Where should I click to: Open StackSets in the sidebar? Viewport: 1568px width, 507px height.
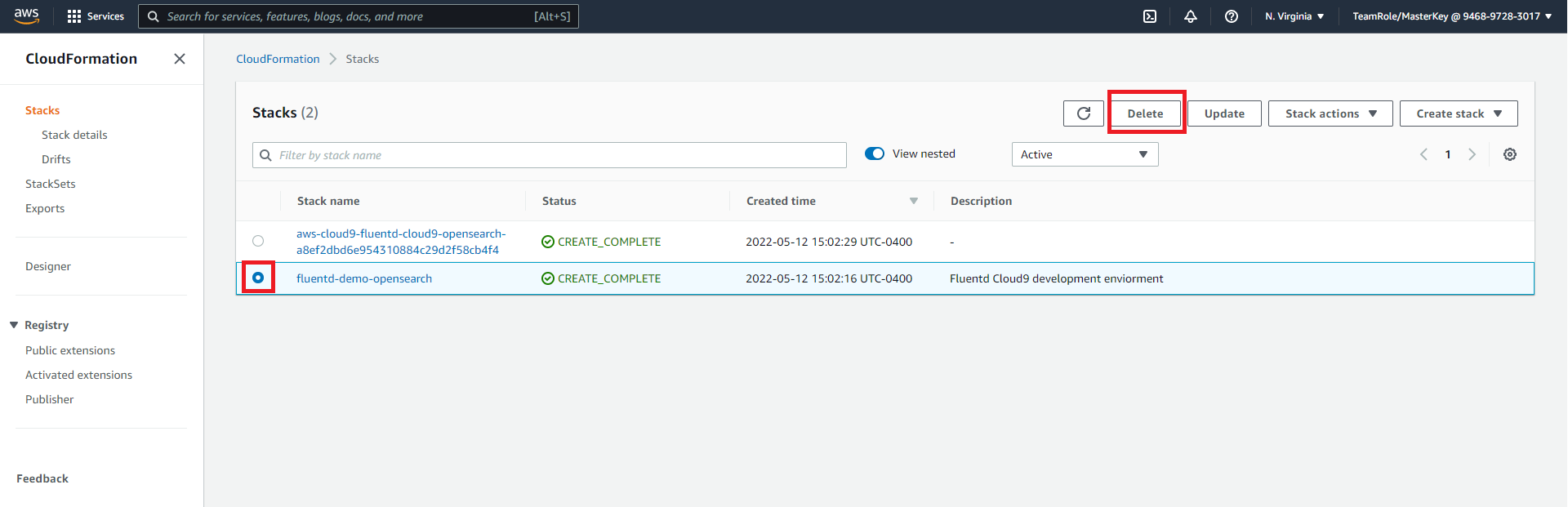[51, 184]
